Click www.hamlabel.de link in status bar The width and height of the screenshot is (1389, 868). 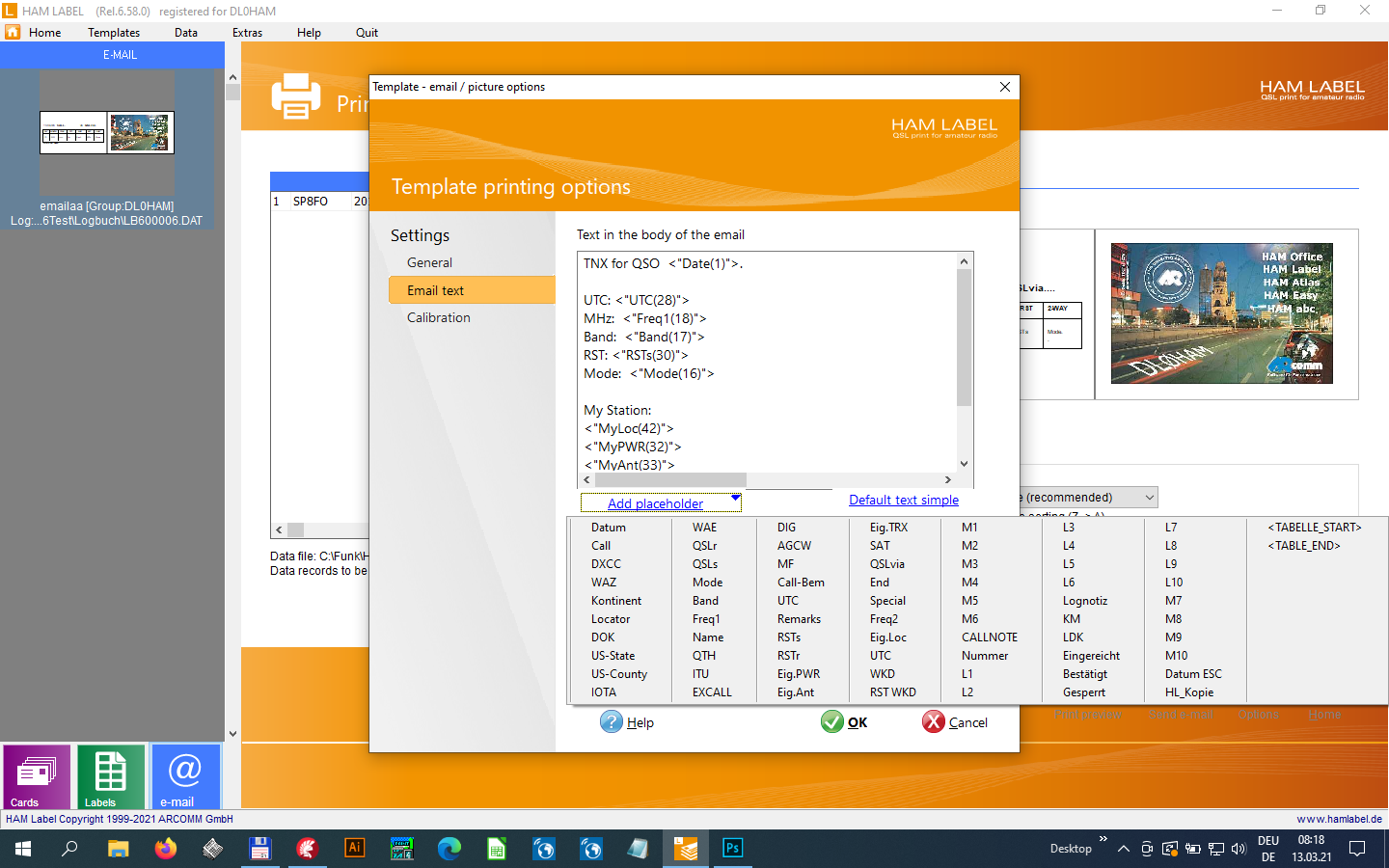coord(1339,819)
